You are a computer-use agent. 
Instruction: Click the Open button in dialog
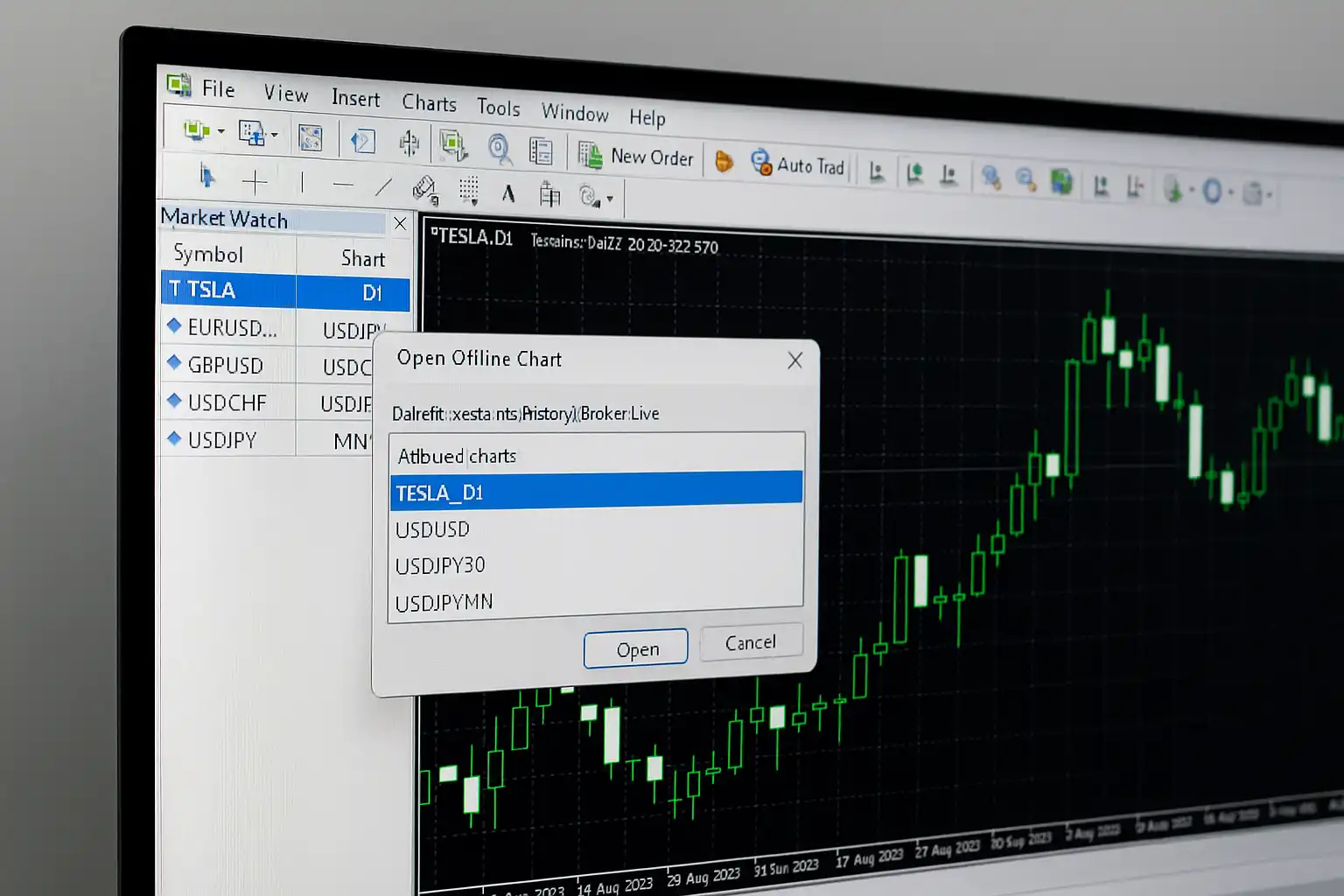636,649
